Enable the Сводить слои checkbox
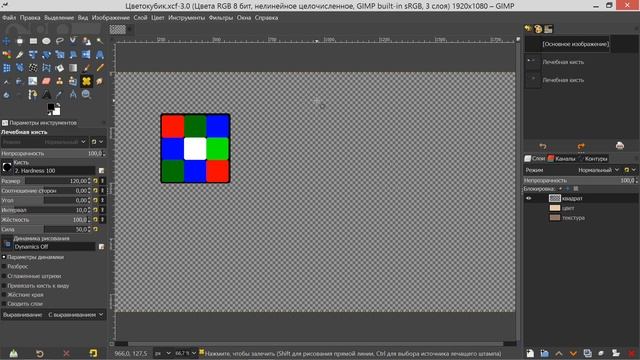Screen dimensions: 640x360 point(4,304)
